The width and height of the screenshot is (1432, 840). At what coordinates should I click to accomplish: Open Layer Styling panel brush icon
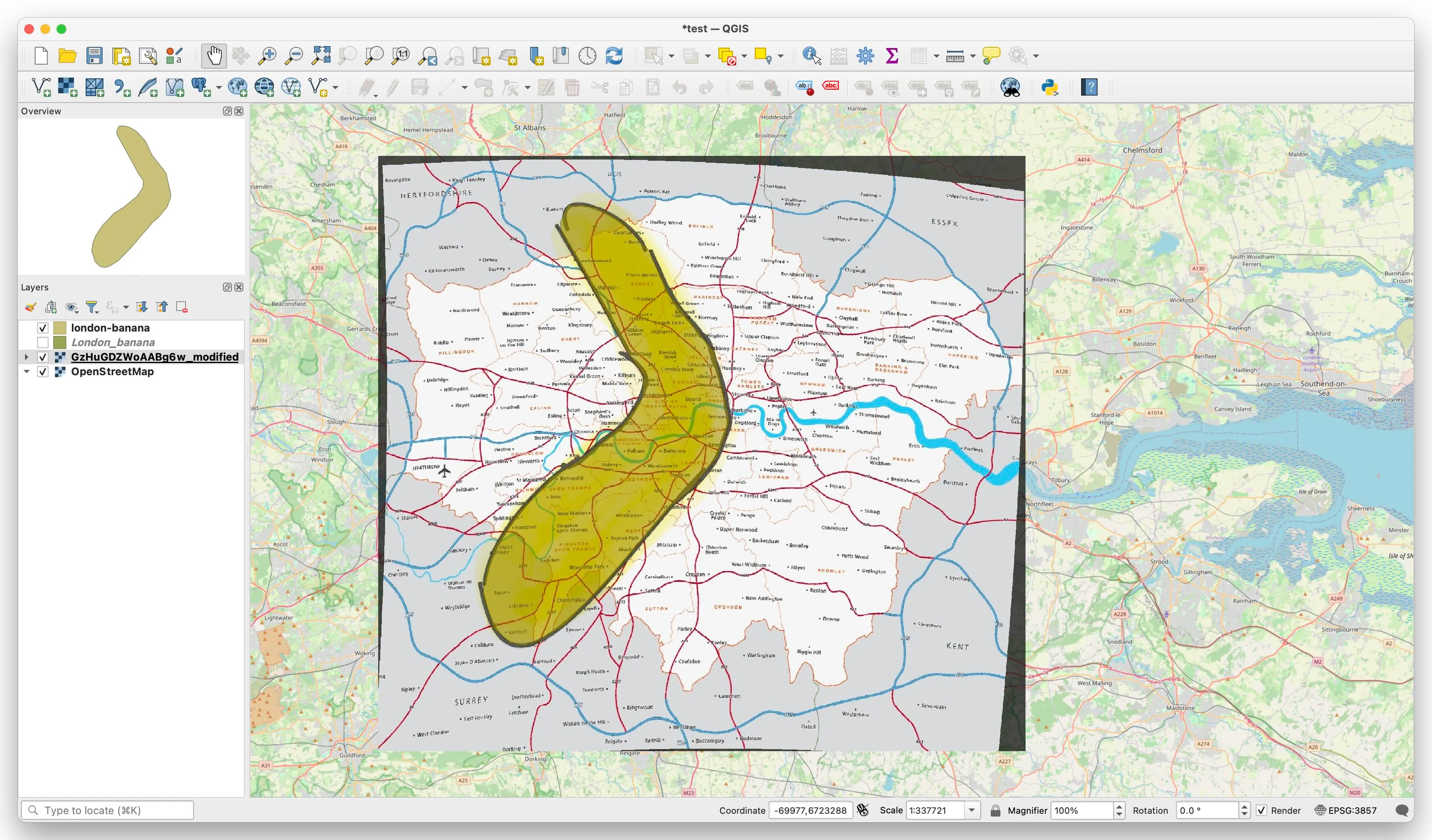pos(31,307)
